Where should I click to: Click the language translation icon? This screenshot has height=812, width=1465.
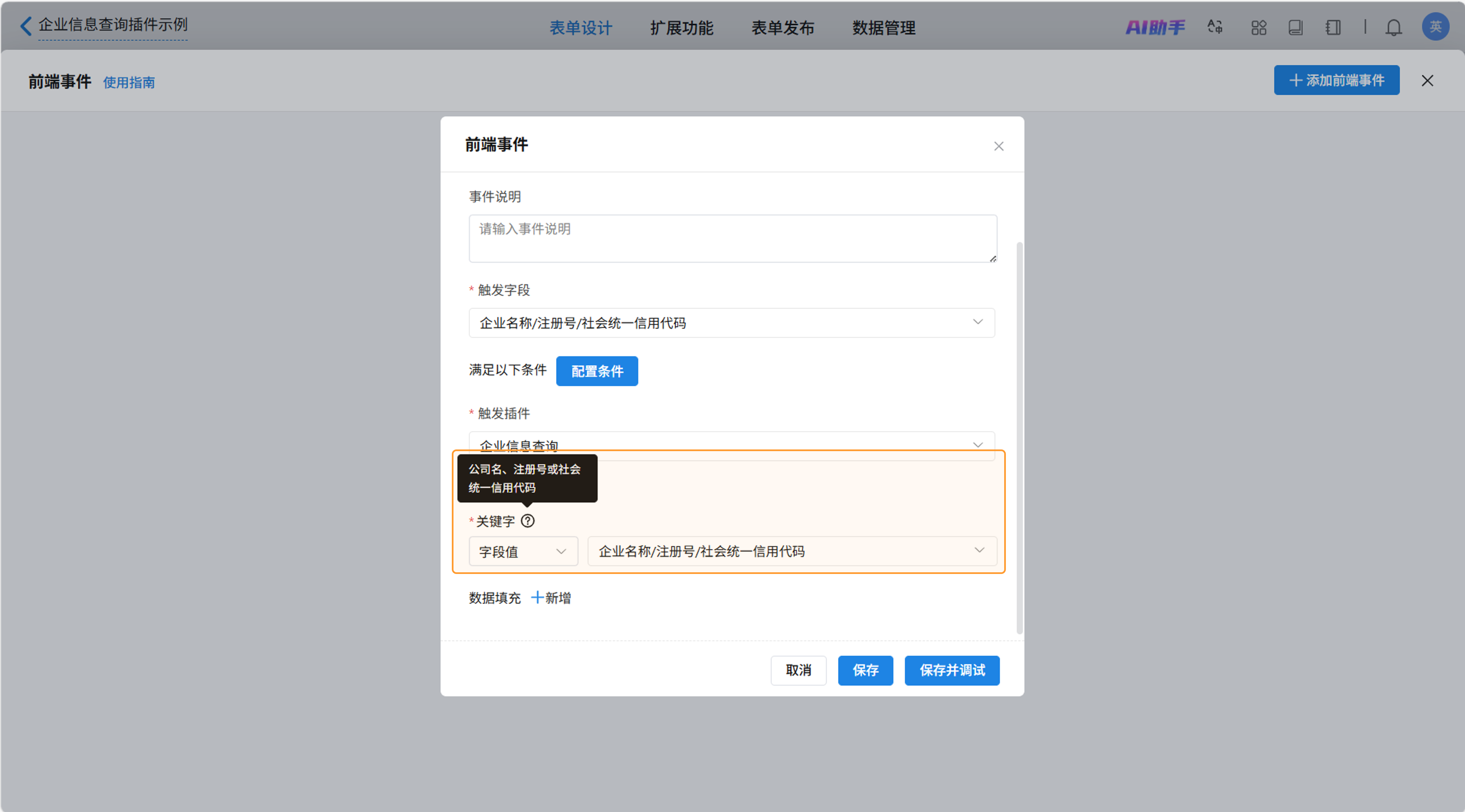[1215, 27]
